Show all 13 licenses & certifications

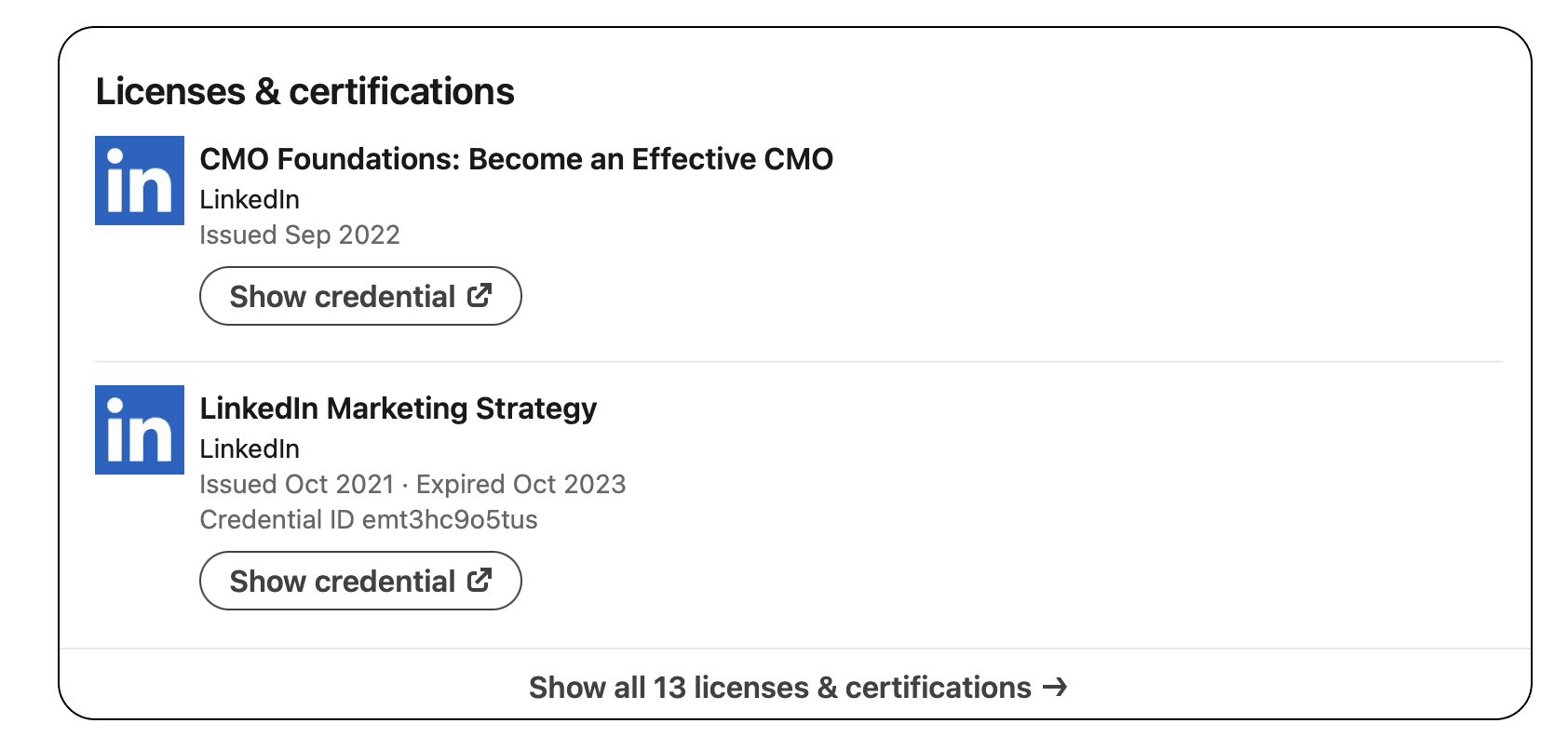[797, 687]
